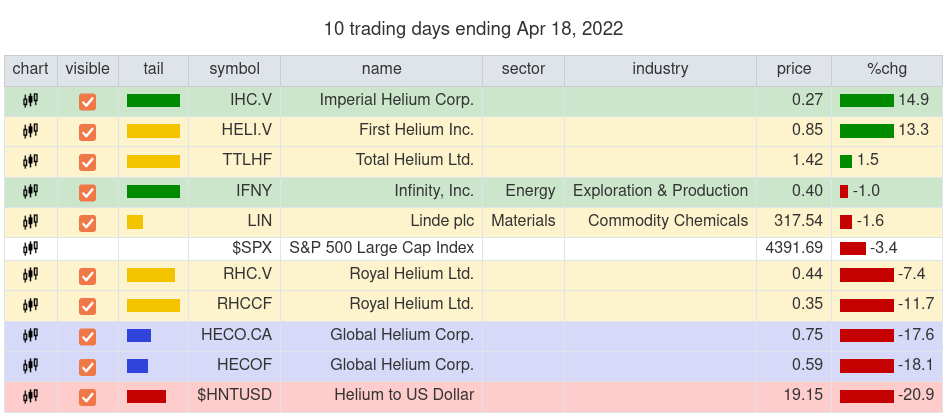This screenshot has width=950, height=418.
Task: Click the S&P 500 Large Cap Index row
Action: [381, 248]
